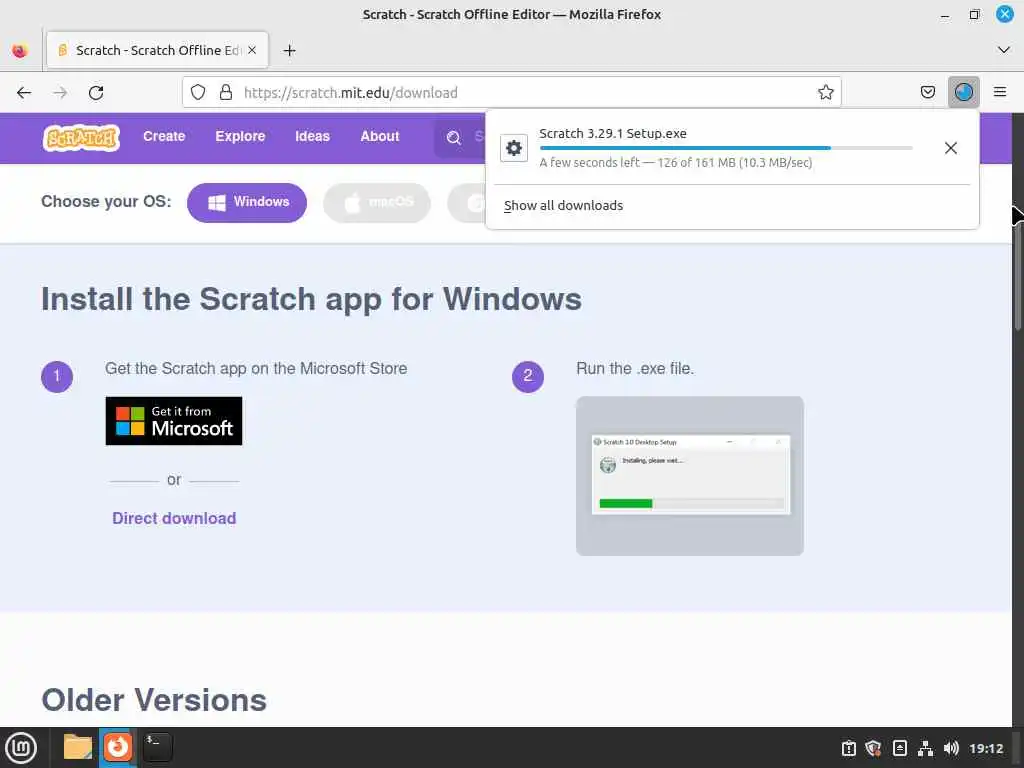Click the Older Versions heading
The height and width of the screenshot is (768, 1024).
point(154,700)
